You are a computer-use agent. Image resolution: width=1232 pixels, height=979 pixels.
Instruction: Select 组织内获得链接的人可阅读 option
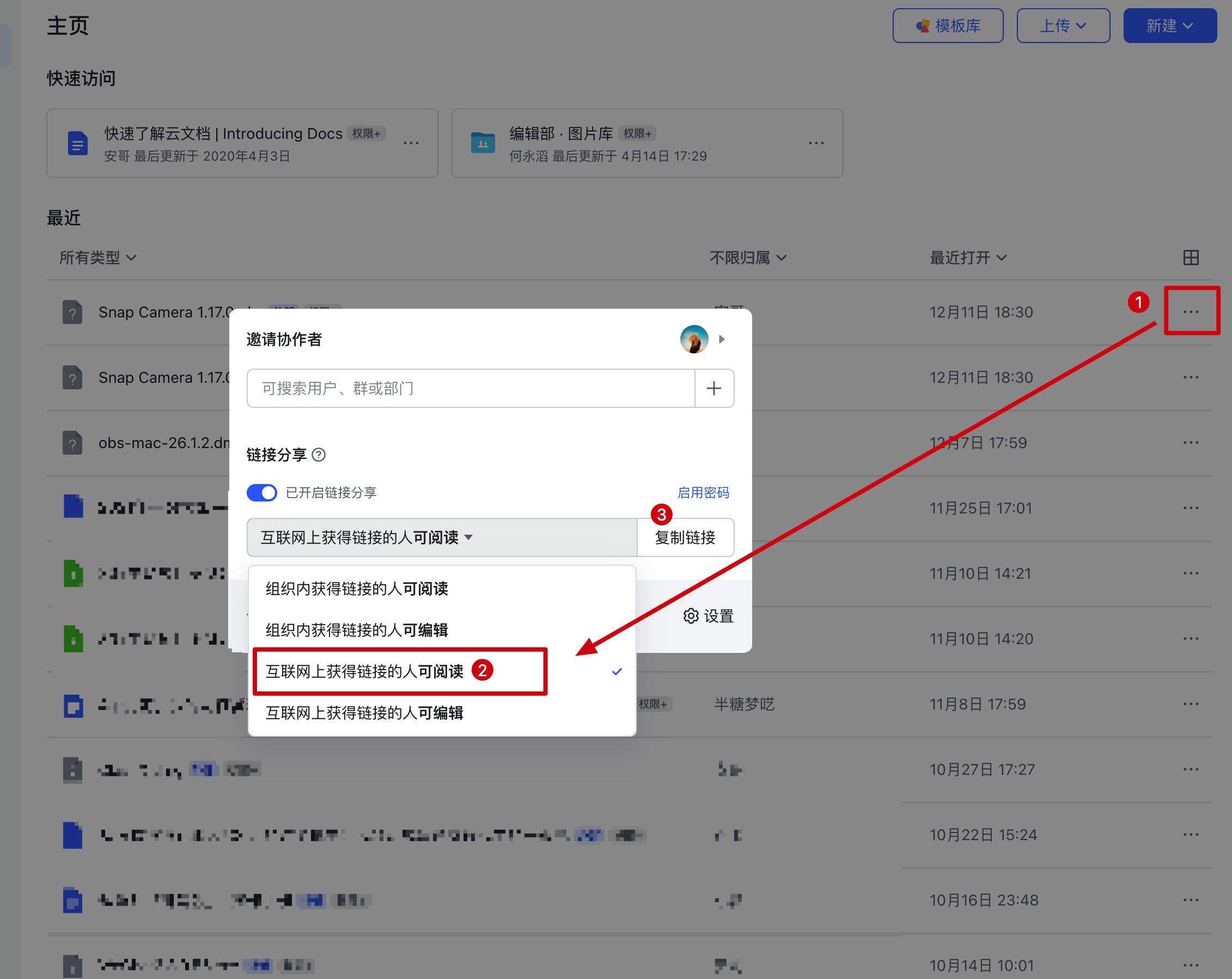pos(357,588)
